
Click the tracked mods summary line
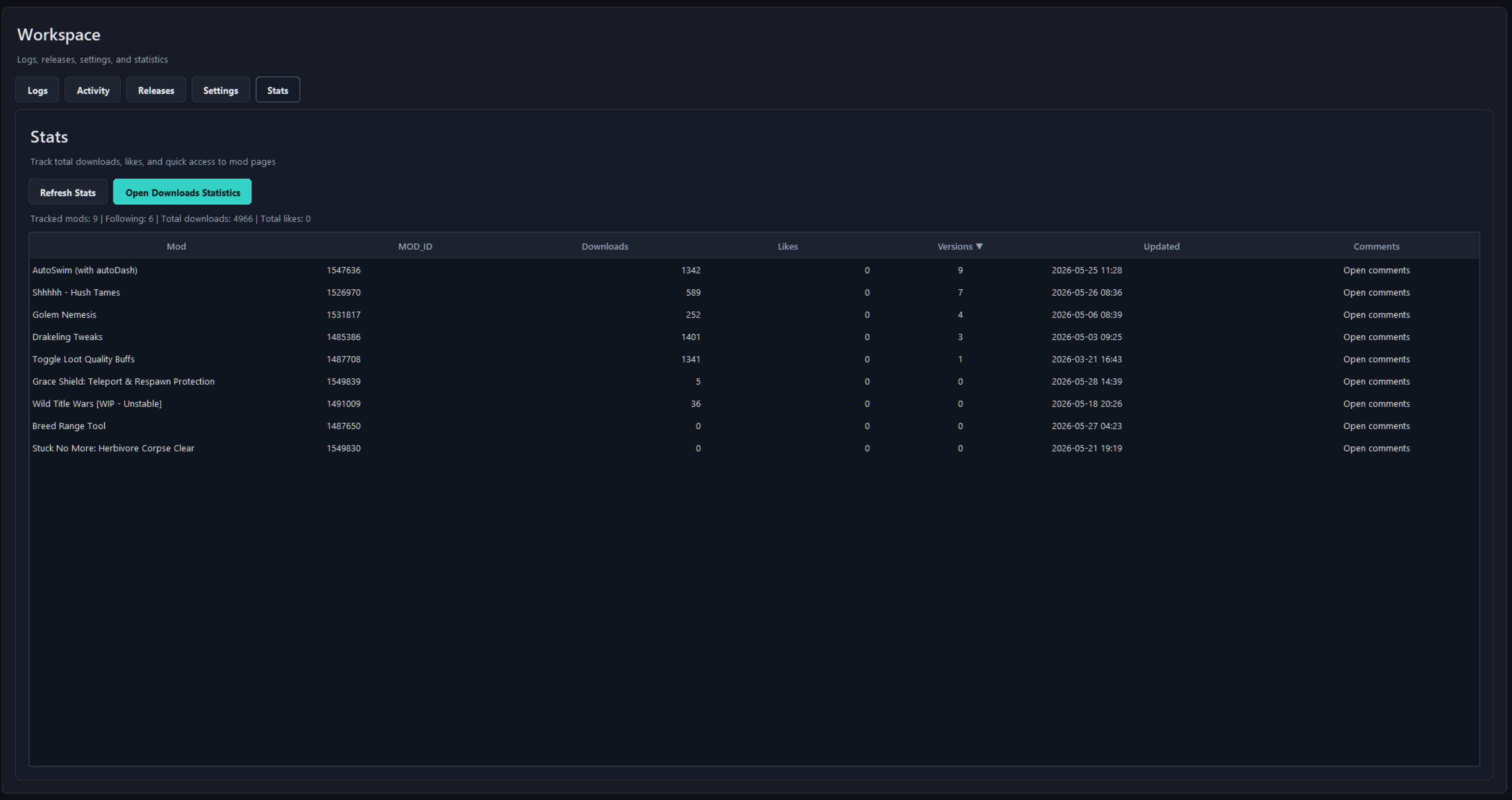(170, 219)
